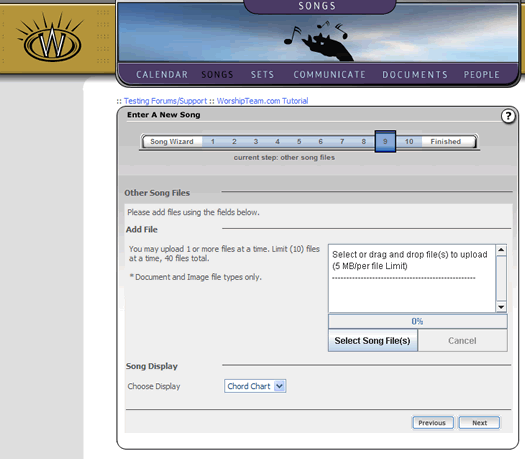Image resolution: width=525 pixels, height=459 pixels.
Task: Open Testing Forums/Support link
Action: [165, 101]
